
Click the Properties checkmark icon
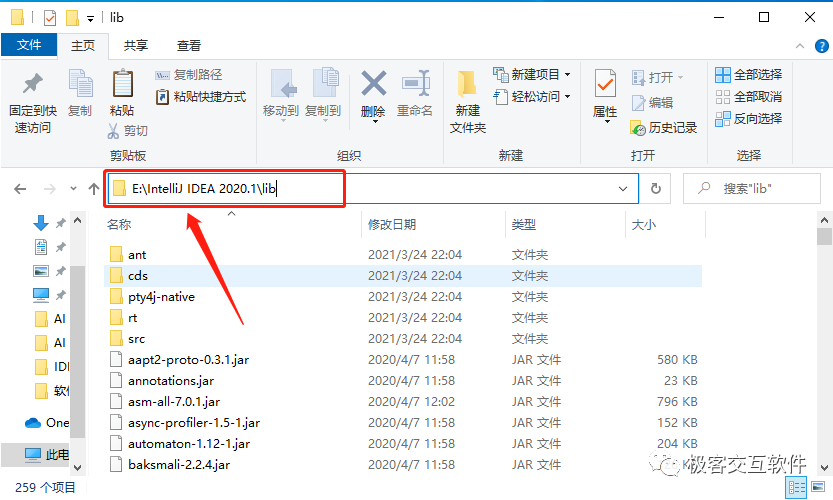(x=605, y=84)
